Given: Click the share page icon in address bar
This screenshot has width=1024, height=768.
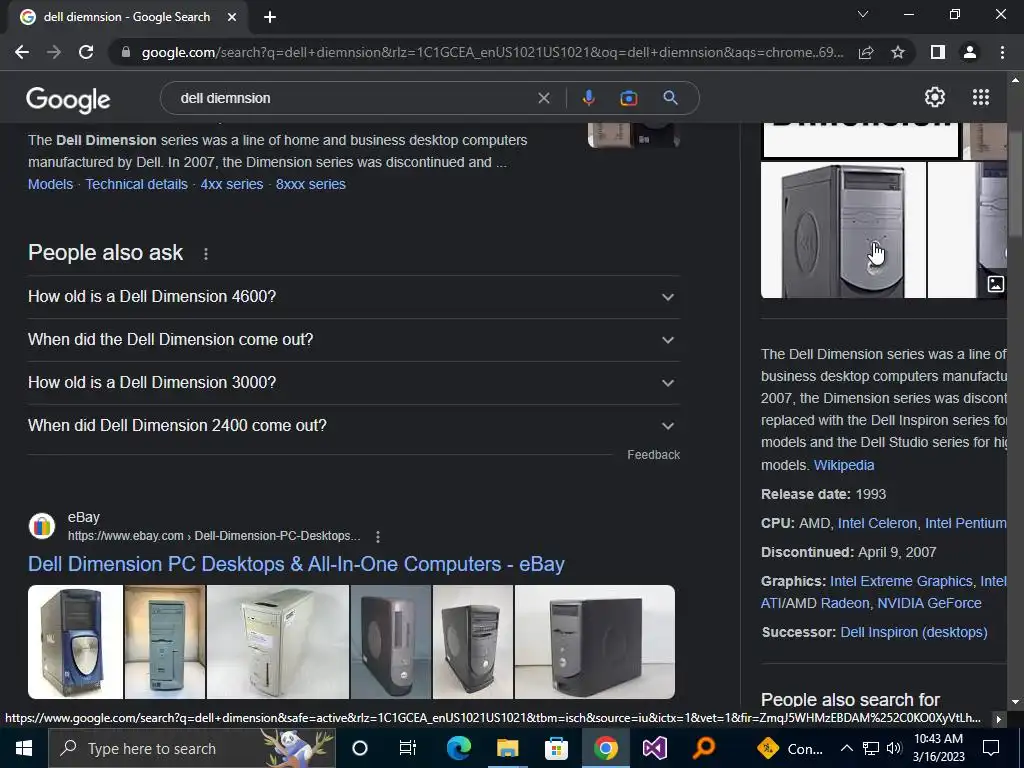Looking at the screenshot, I should coord(866,52).
